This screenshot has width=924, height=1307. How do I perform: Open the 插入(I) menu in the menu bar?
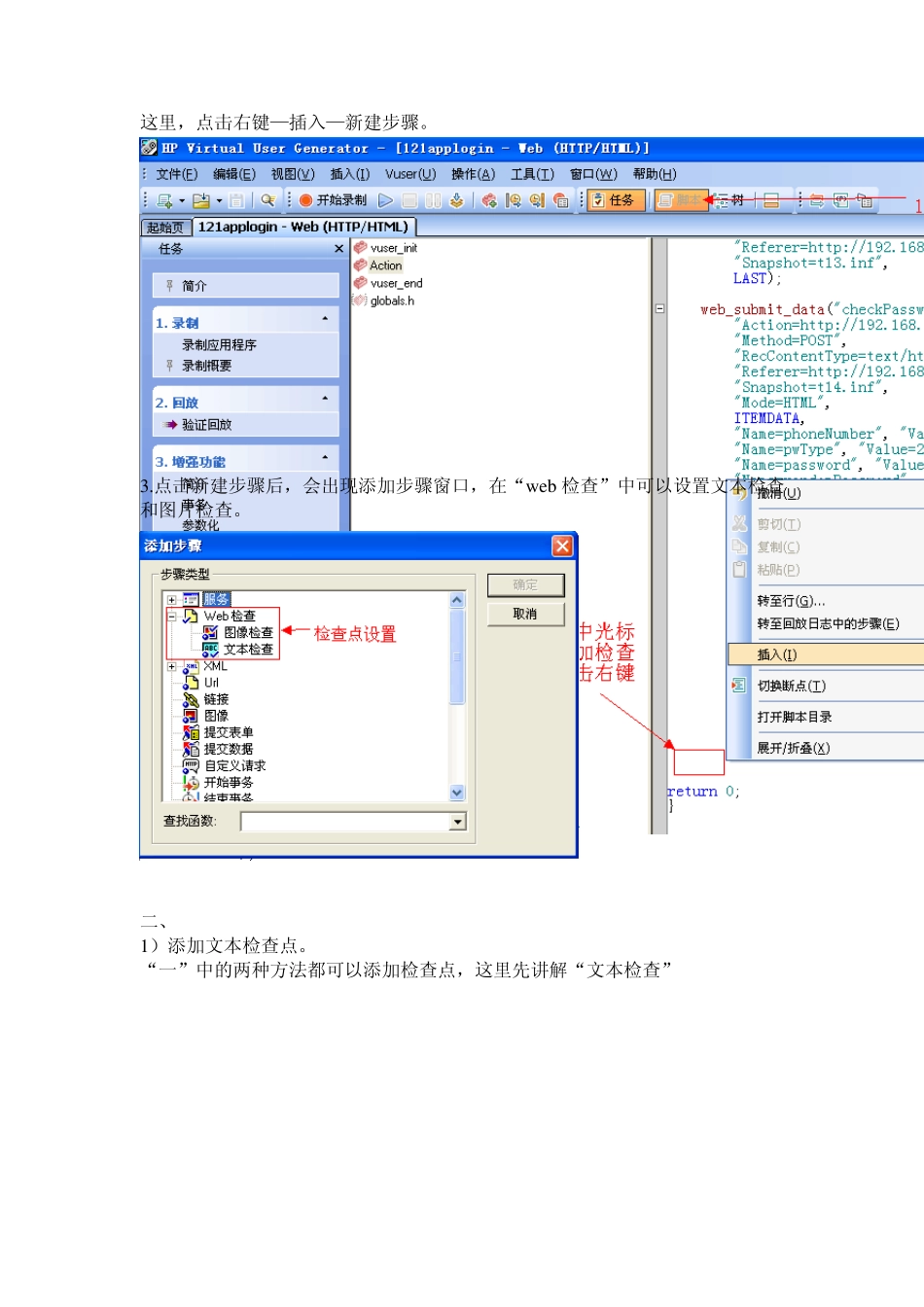[350, 174]
